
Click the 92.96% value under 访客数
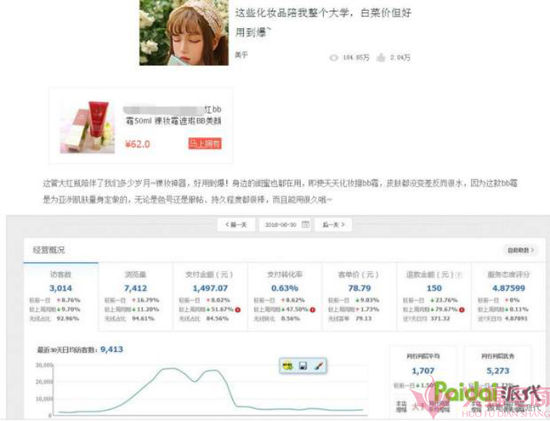click(68, 319)
